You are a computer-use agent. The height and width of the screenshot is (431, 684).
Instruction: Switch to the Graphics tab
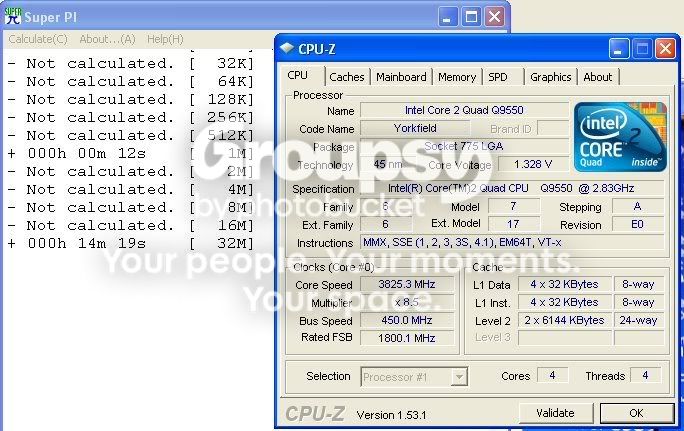pos(551,77)
